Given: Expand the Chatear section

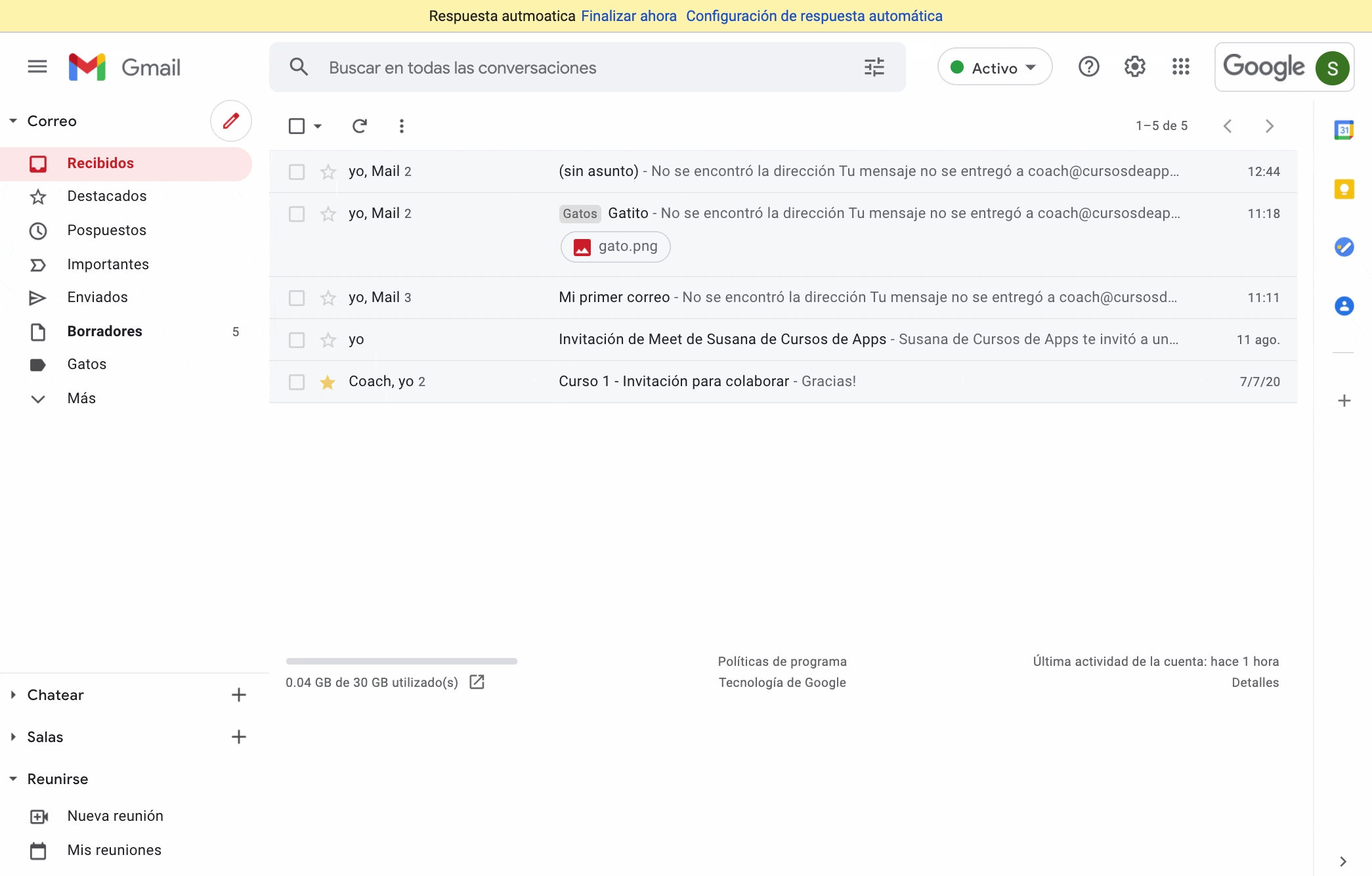Looking at the screenshot, I should click(x=13, y=695).
